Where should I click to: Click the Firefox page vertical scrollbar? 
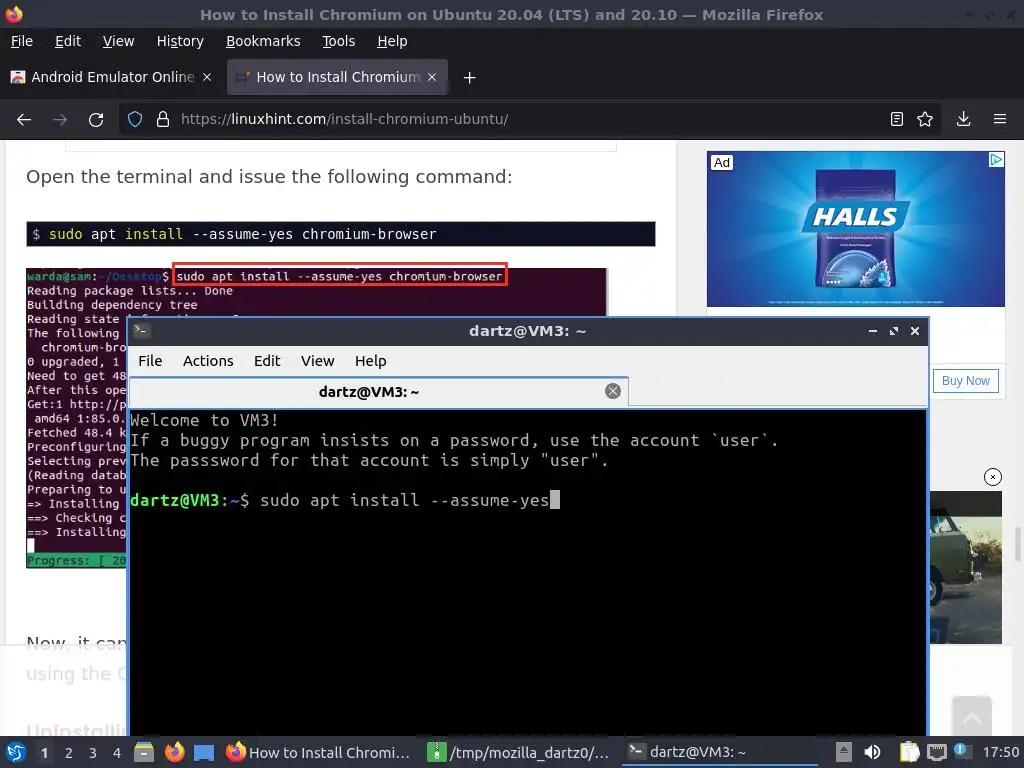coord(1017,545)
